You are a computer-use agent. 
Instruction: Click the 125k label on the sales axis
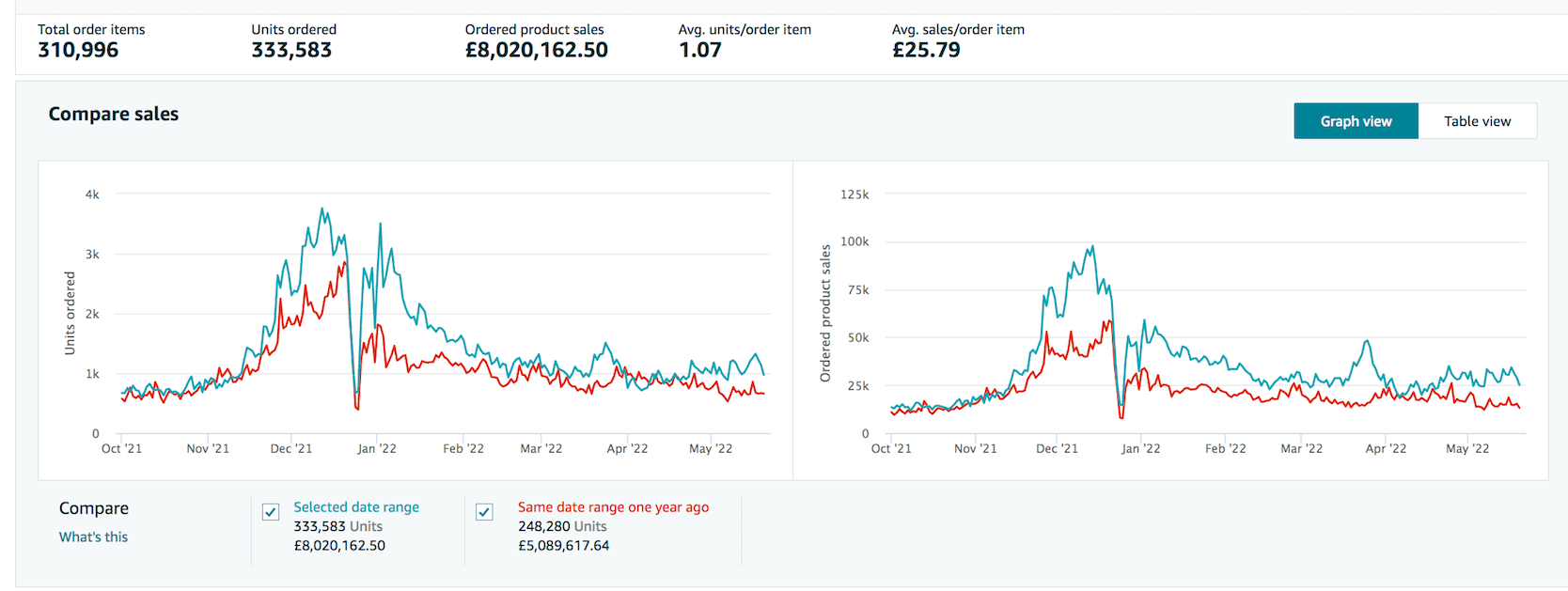(855, 194)
